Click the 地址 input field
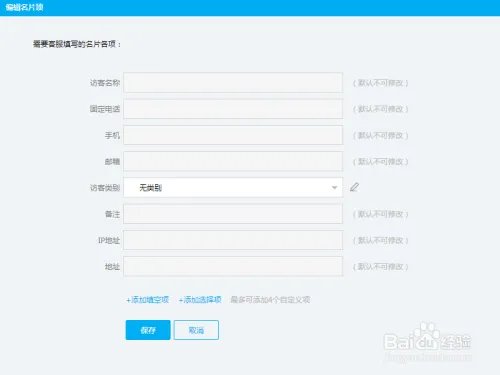500x375 pixels. pyautogui.click(x=233, y=267)
